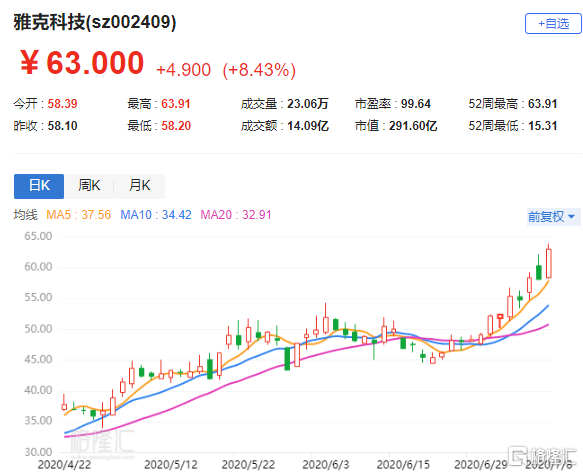Screen dimensions: 583x473
Task: Click the 2020/6/29 date axis label
Action: pyautogui.click(x=481, y=465)
